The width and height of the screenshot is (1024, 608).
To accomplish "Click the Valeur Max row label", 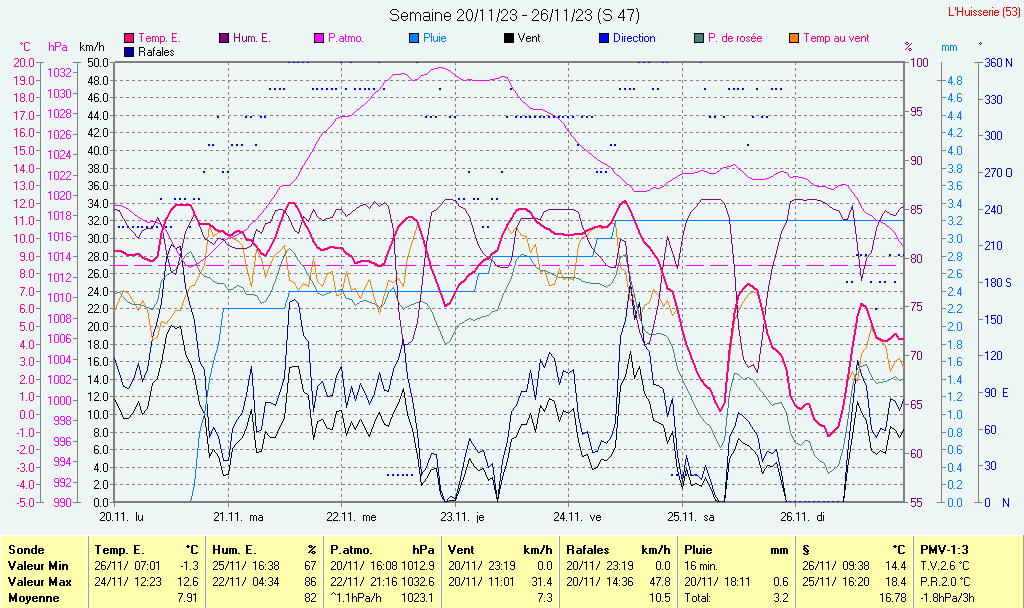I will 39,581.
